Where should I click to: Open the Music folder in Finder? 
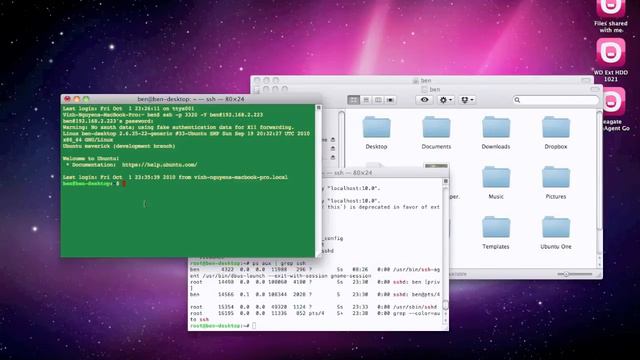coord(496,182)
